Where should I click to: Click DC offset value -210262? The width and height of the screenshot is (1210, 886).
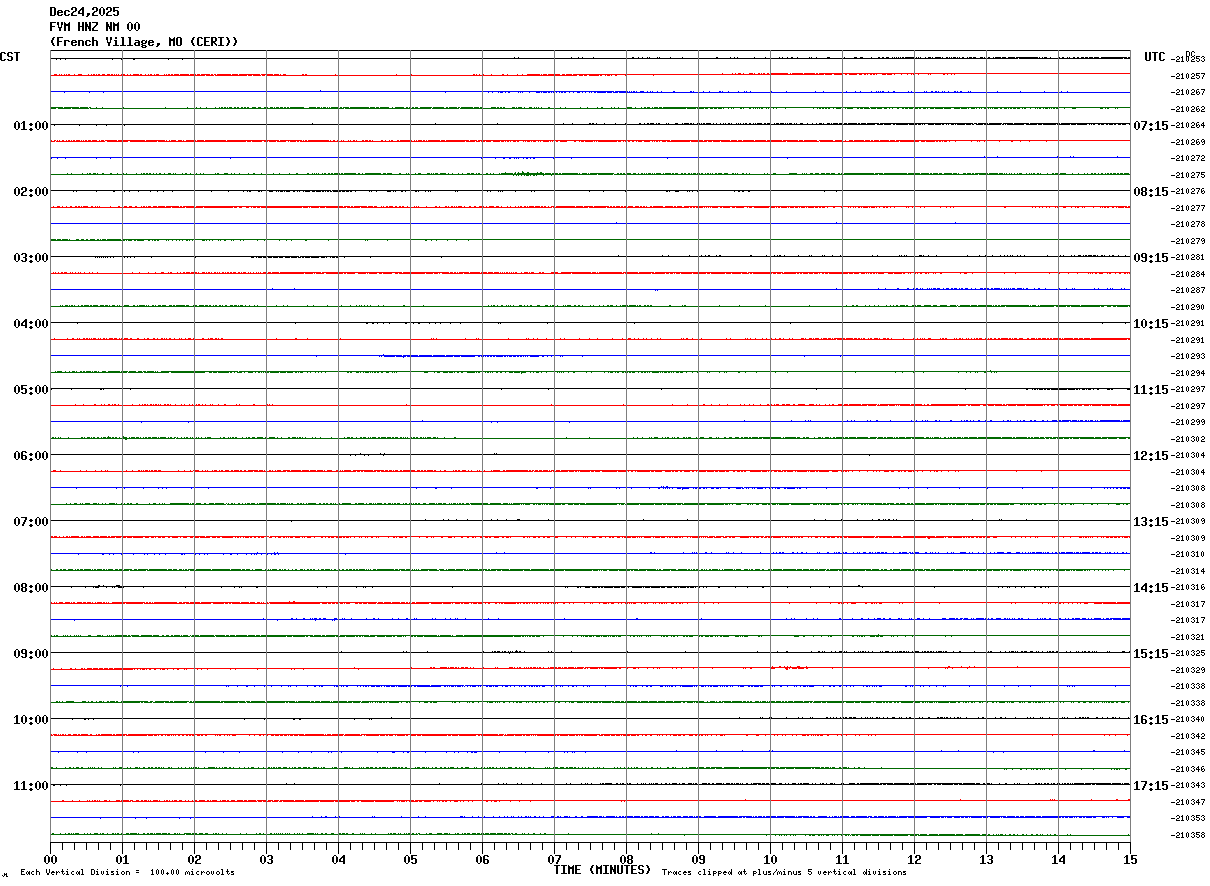[1188, 109]
